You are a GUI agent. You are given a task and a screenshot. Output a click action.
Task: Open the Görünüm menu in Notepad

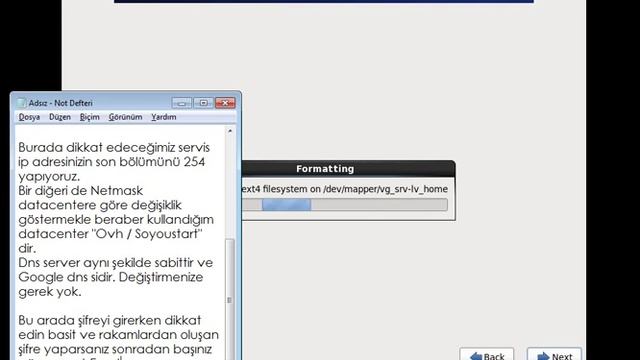[x=125, y=117]
